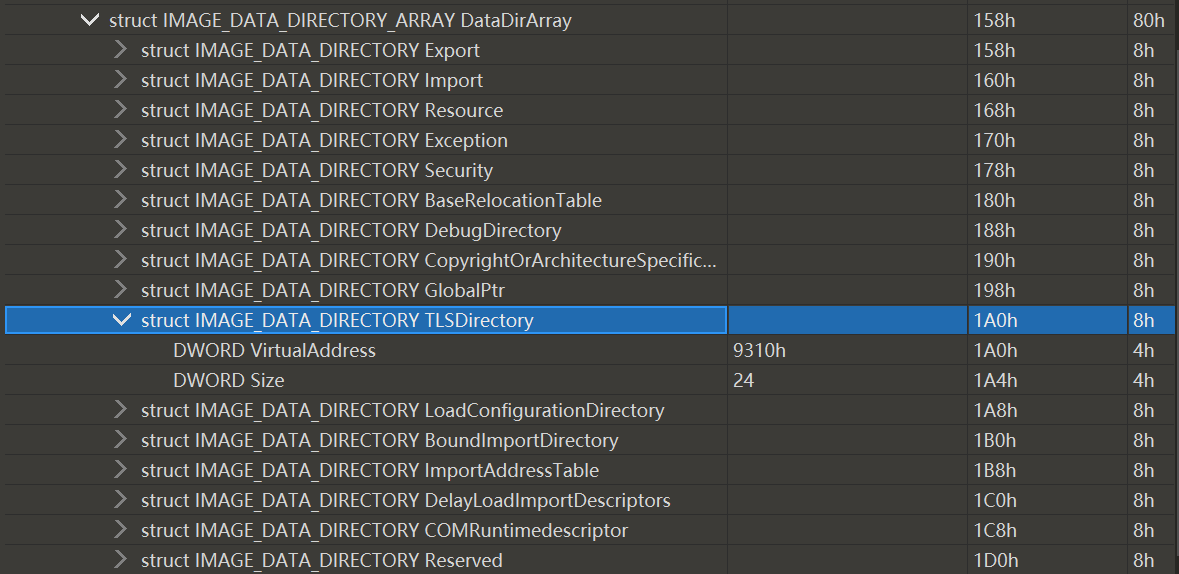Click start offset 178h of Security

click(x=994, y=171)
